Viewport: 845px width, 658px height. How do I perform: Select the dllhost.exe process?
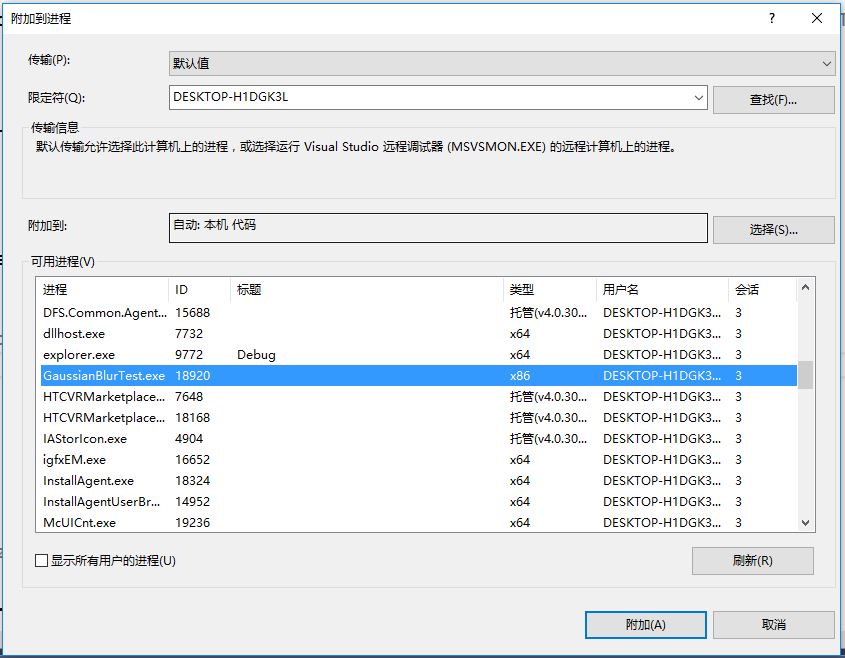click(x=419, y=334)
